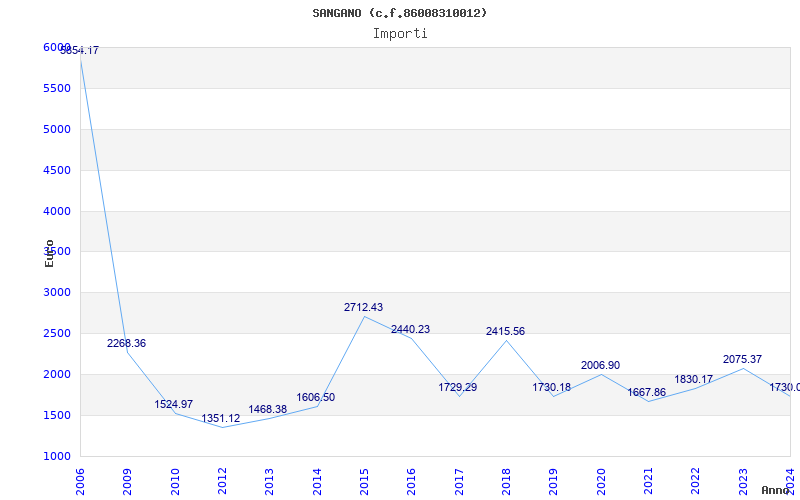Click the y-axis value 2000

[x=57, y=374]
